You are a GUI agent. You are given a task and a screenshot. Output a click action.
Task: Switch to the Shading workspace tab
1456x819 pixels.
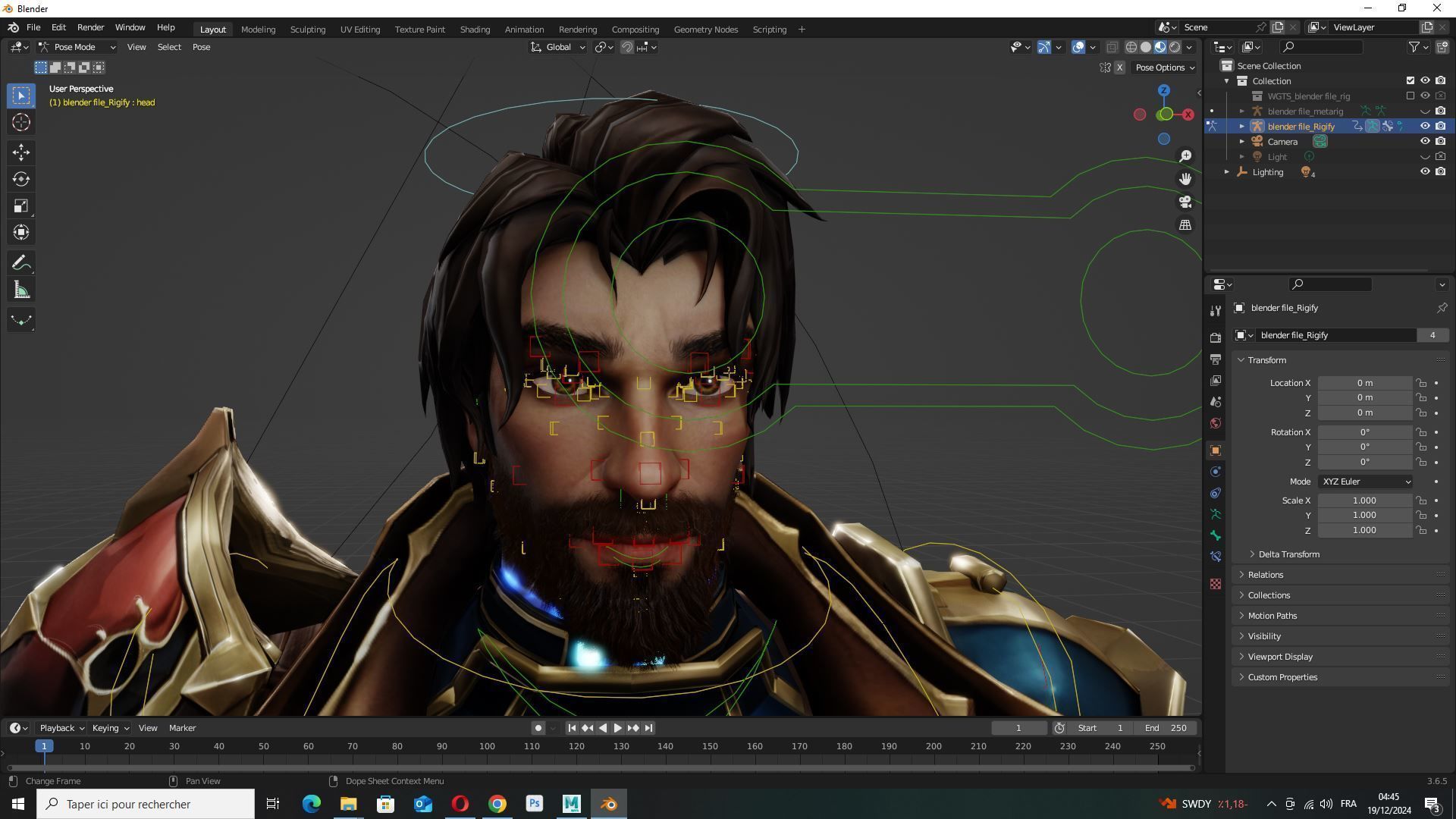click(x=475, y=30)
